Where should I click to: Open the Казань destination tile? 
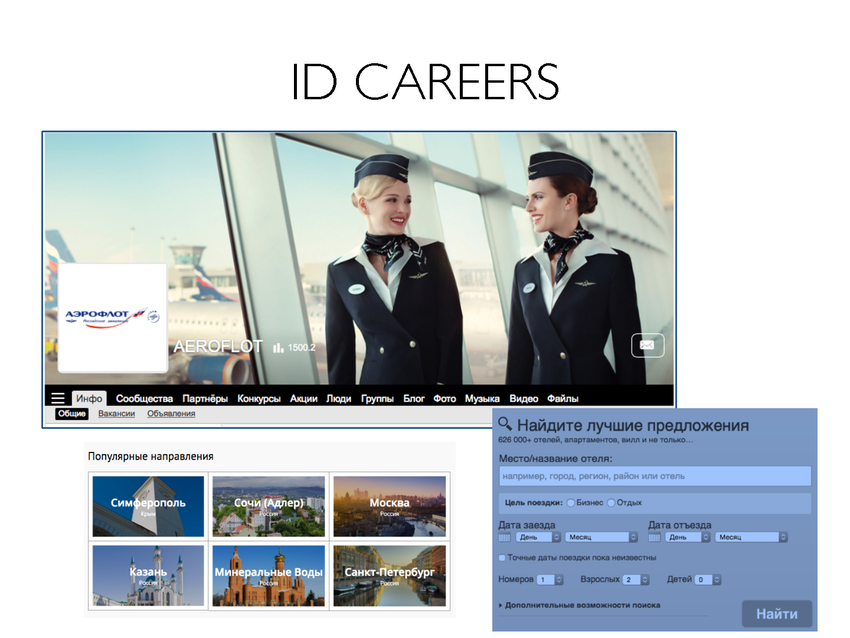(148, 575)
